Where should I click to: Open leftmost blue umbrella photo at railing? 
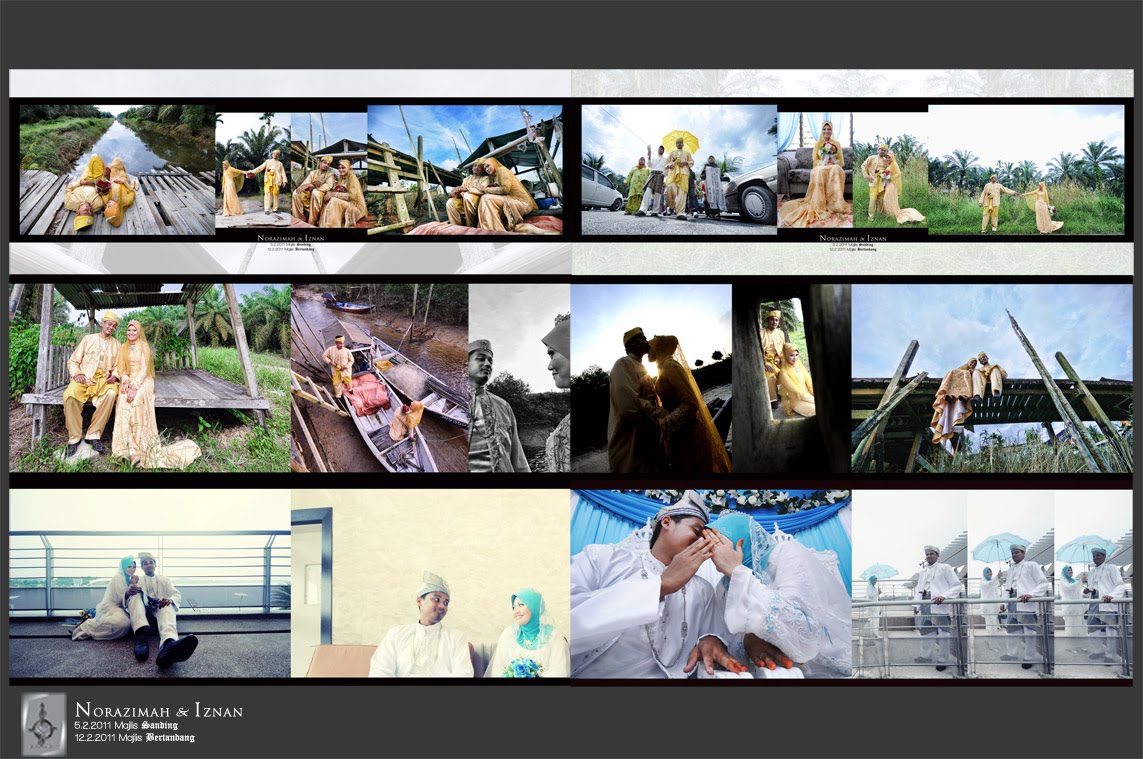[909, 583]
